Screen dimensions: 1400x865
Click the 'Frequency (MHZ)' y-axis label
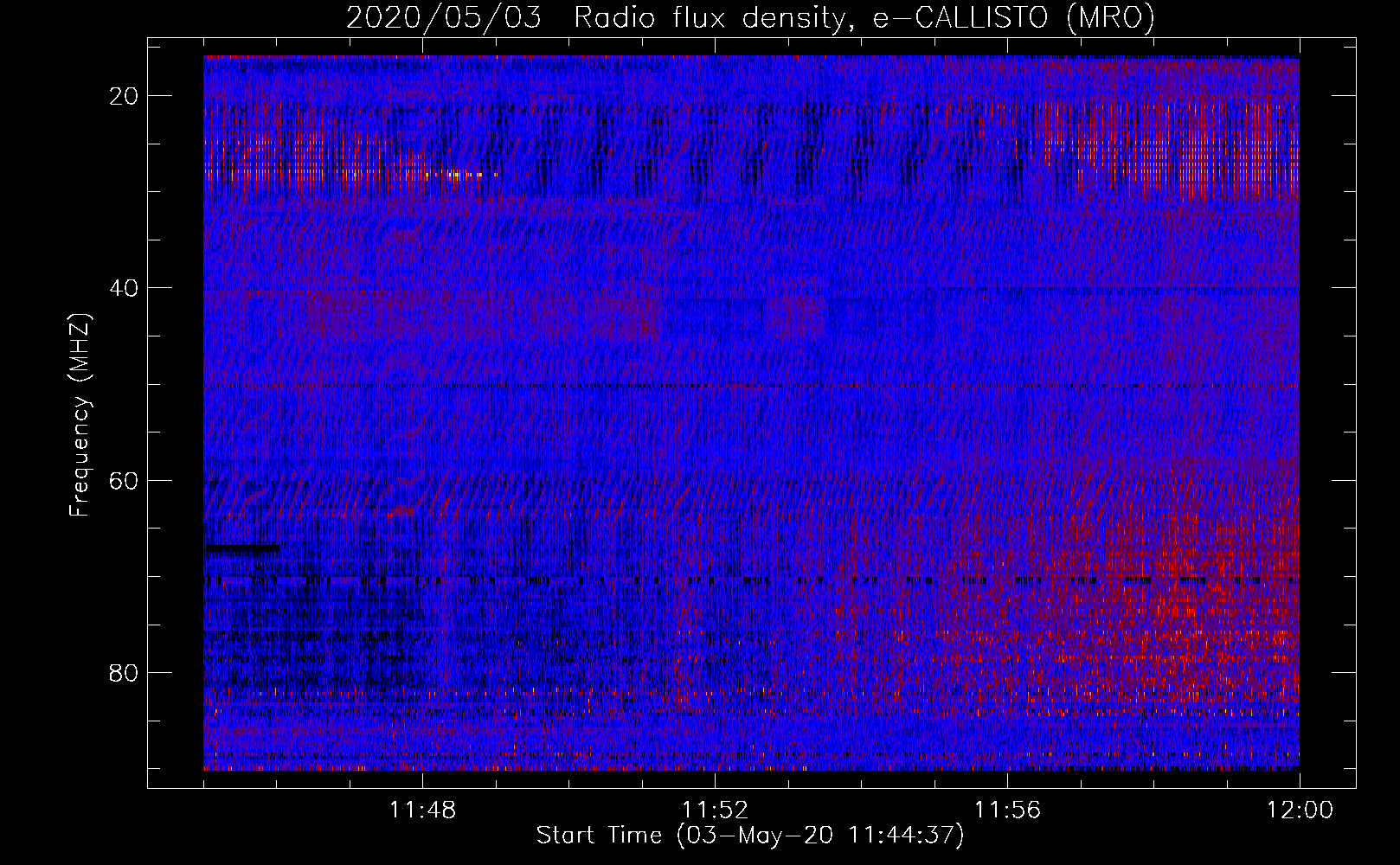[80, 415]
